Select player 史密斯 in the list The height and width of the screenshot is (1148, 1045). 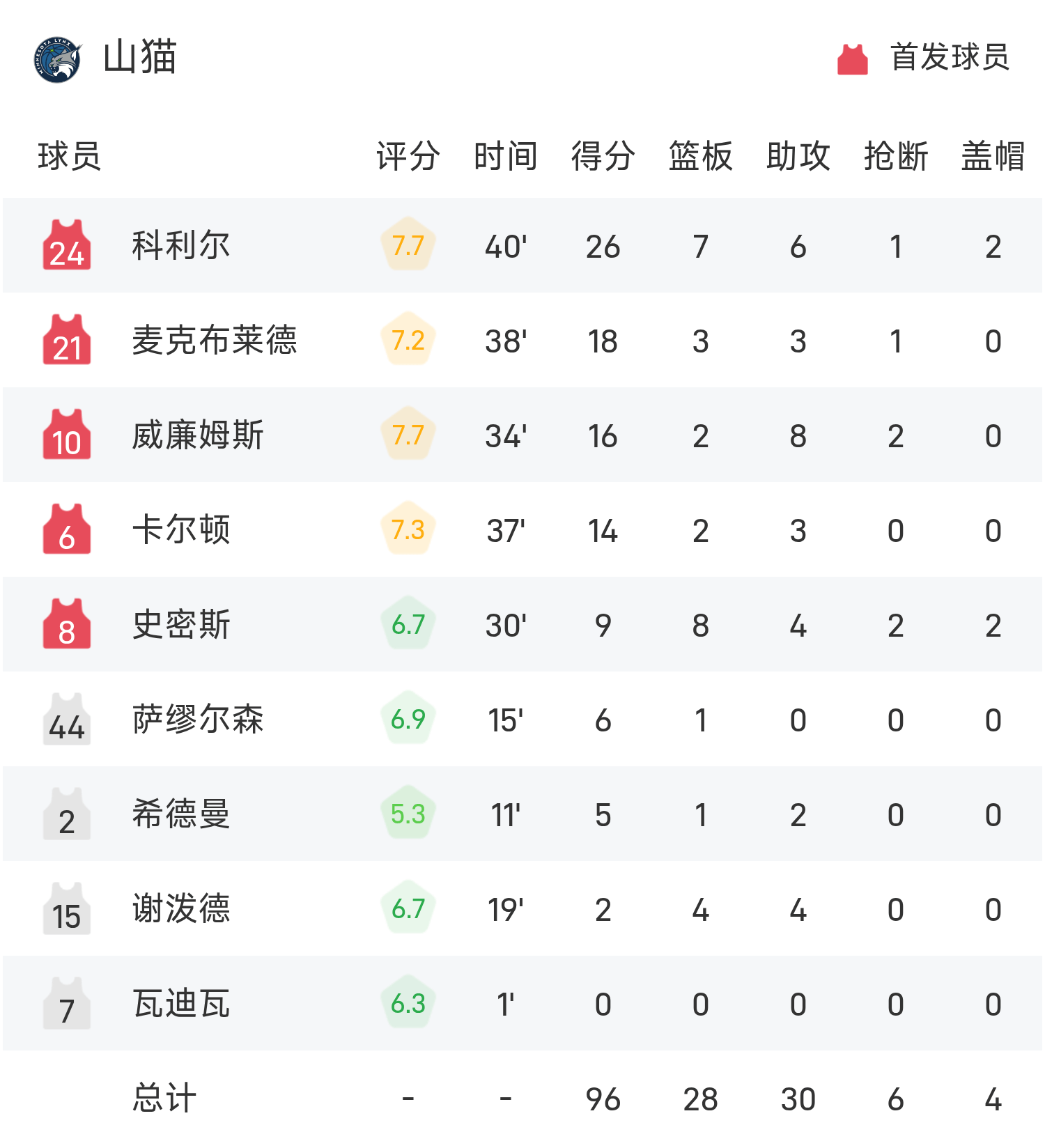click(181, 625)
